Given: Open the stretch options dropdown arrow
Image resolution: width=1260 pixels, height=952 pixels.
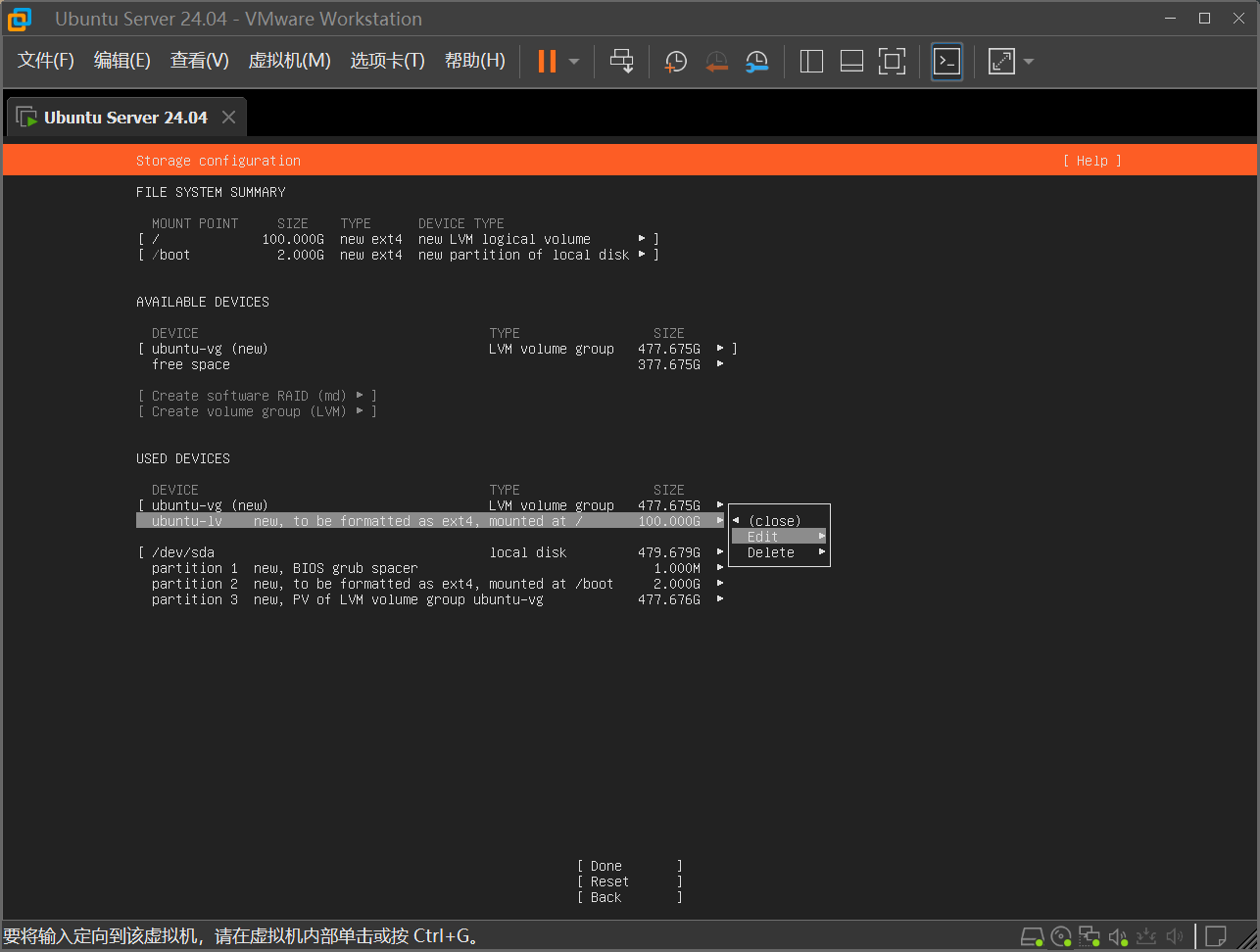Looking at the screenshot, I should click(x=1028, y=62).
